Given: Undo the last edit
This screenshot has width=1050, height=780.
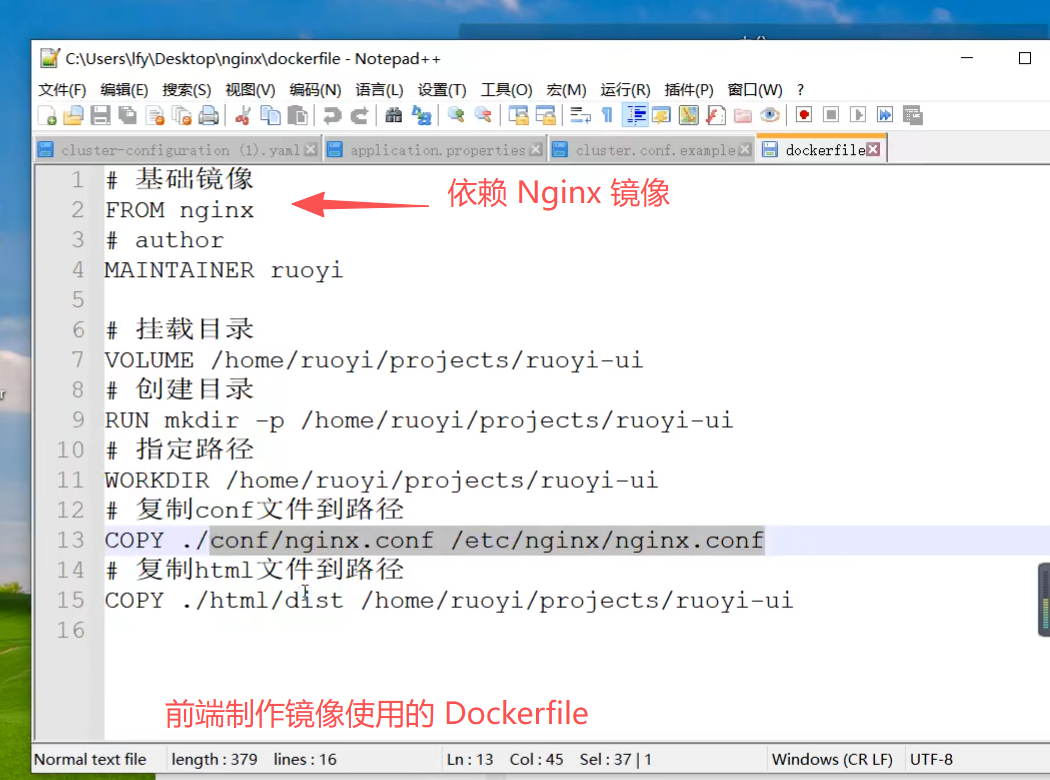Looking at the screenshot, I should click(331, 116).
